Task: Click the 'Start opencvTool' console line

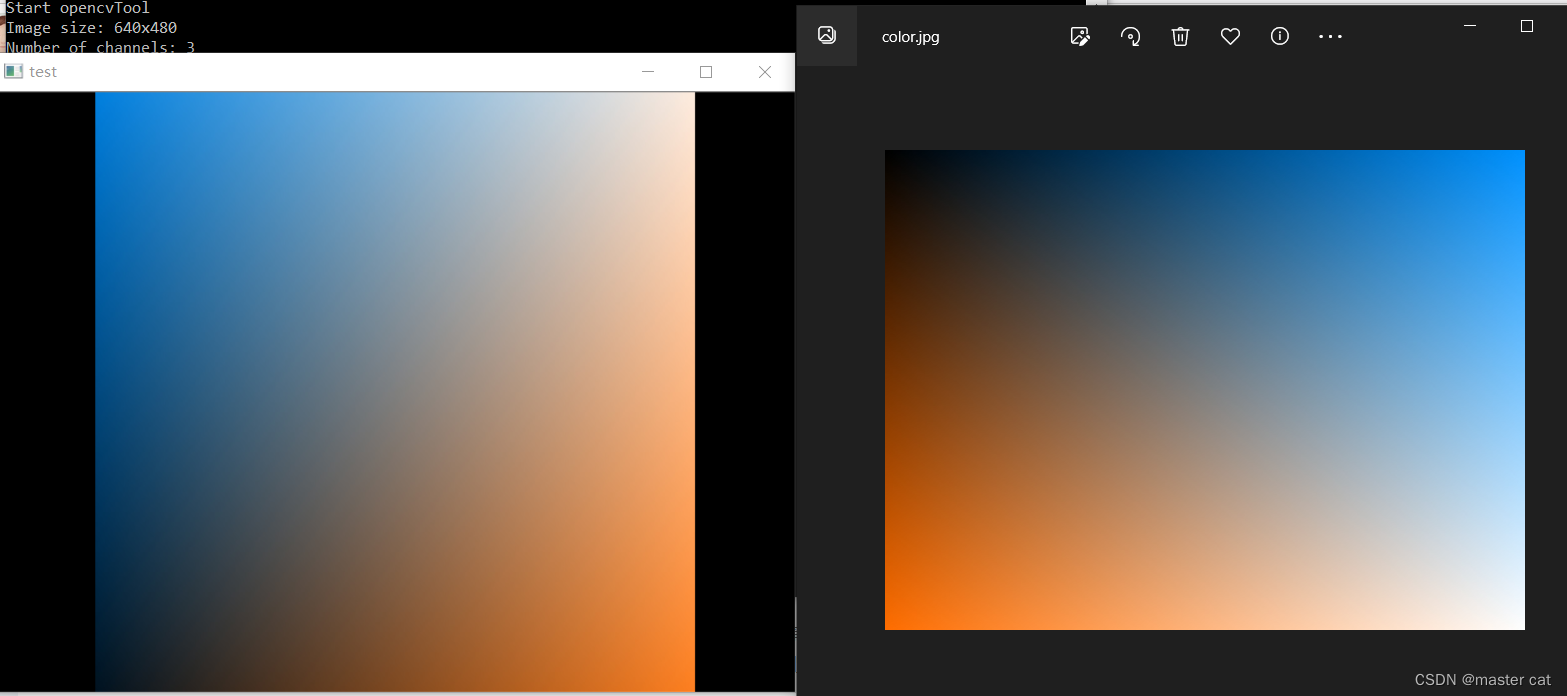Action: (x=77, y=8)
